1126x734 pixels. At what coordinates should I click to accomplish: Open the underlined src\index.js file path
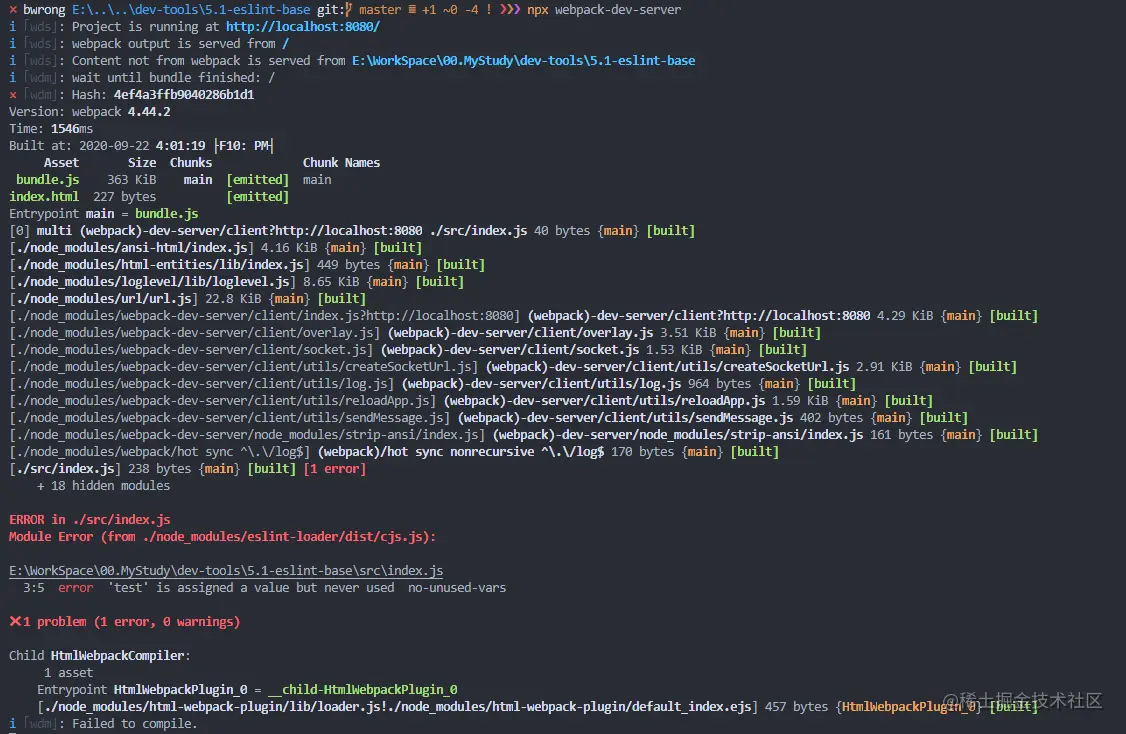coord(225,570)
